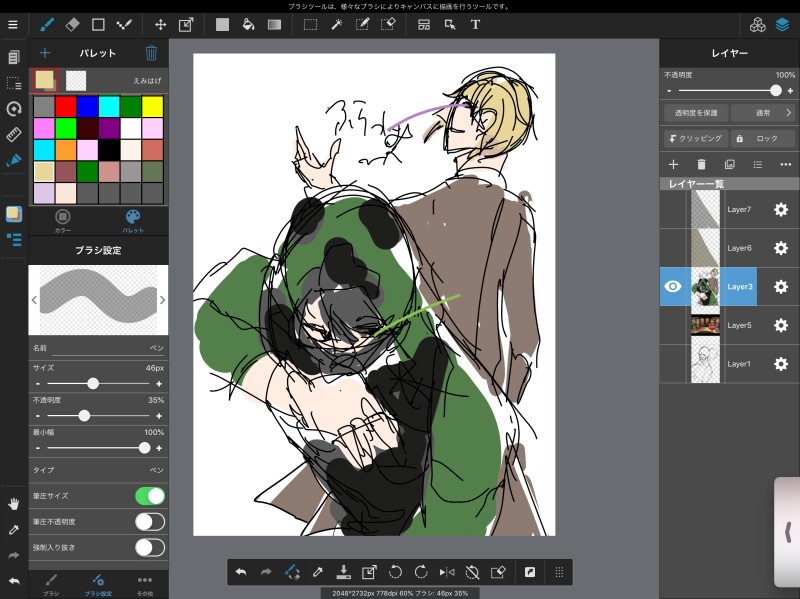Open the hamburger main menu
This screenshot has width=800, height=599.
(x=13, y=24)
